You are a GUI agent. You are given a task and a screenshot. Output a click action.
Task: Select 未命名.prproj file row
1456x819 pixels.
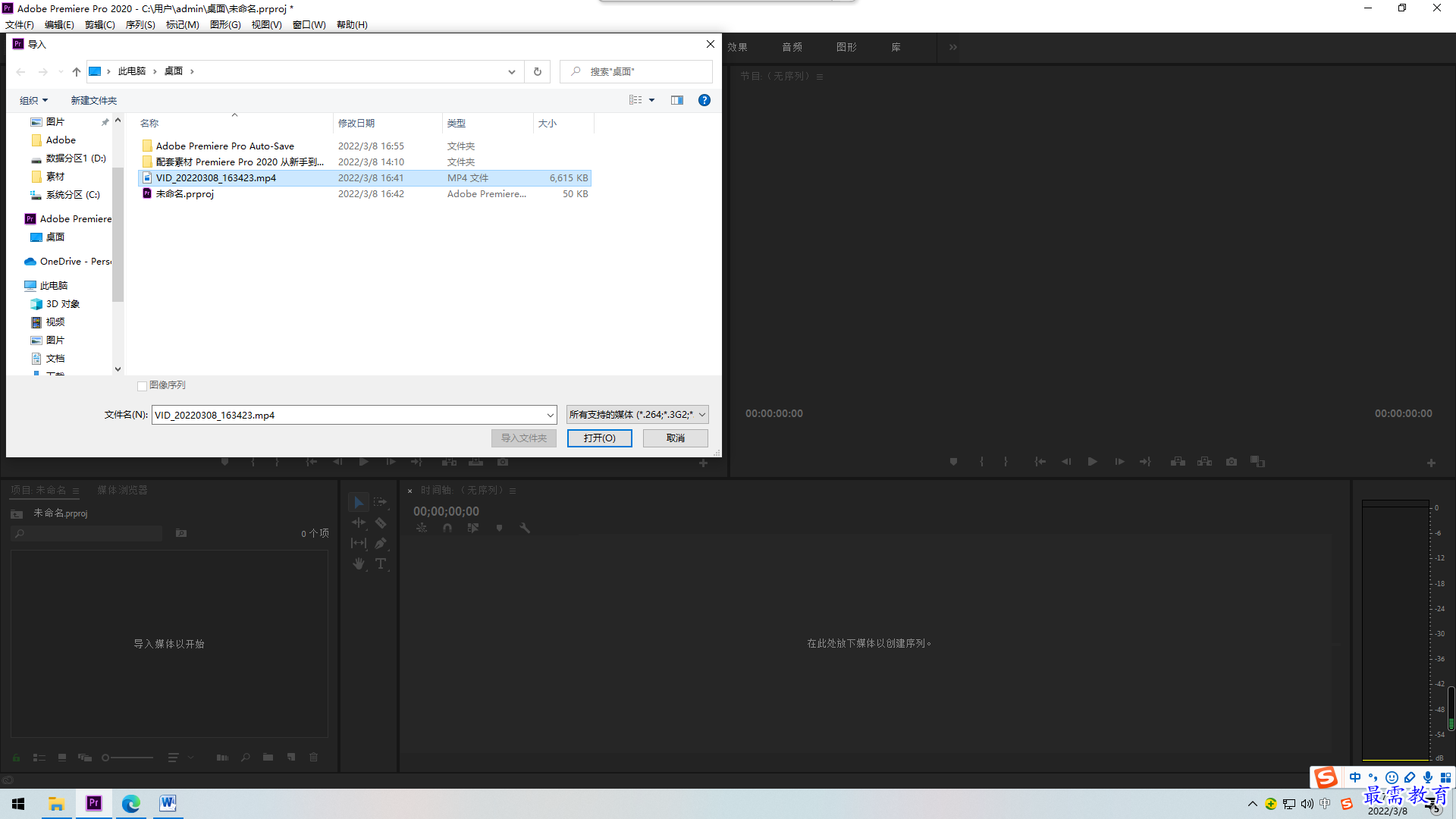point(365,194)
